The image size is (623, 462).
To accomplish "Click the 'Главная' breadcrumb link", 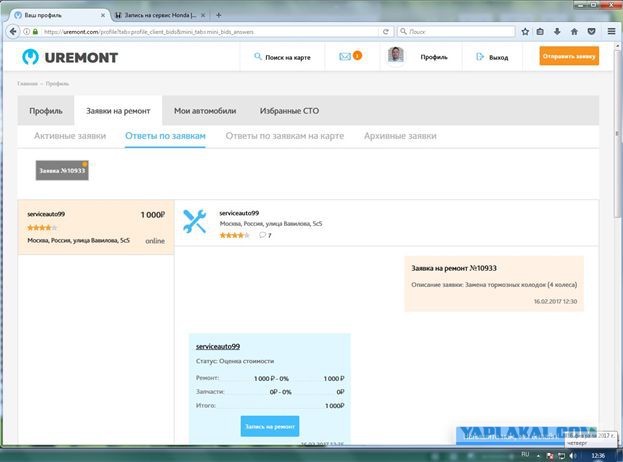I will tap(27, 84).
